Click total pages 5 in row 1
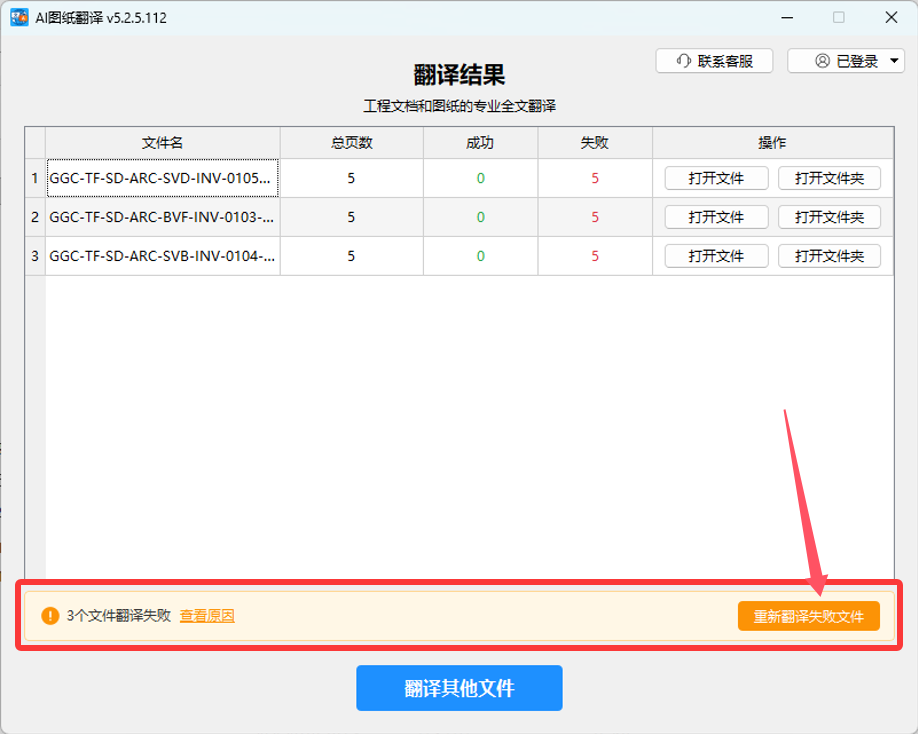Screen dimensions: 918x734 coord(351,178)
